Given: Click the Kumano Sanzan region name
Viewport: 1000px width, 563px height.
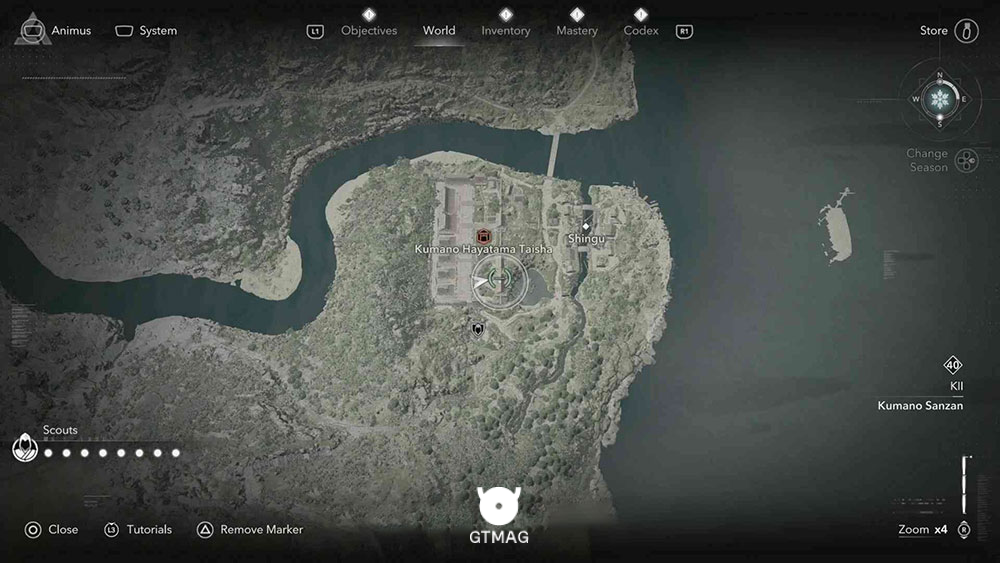Looking at the screenshot, I should tap(920, 406).
